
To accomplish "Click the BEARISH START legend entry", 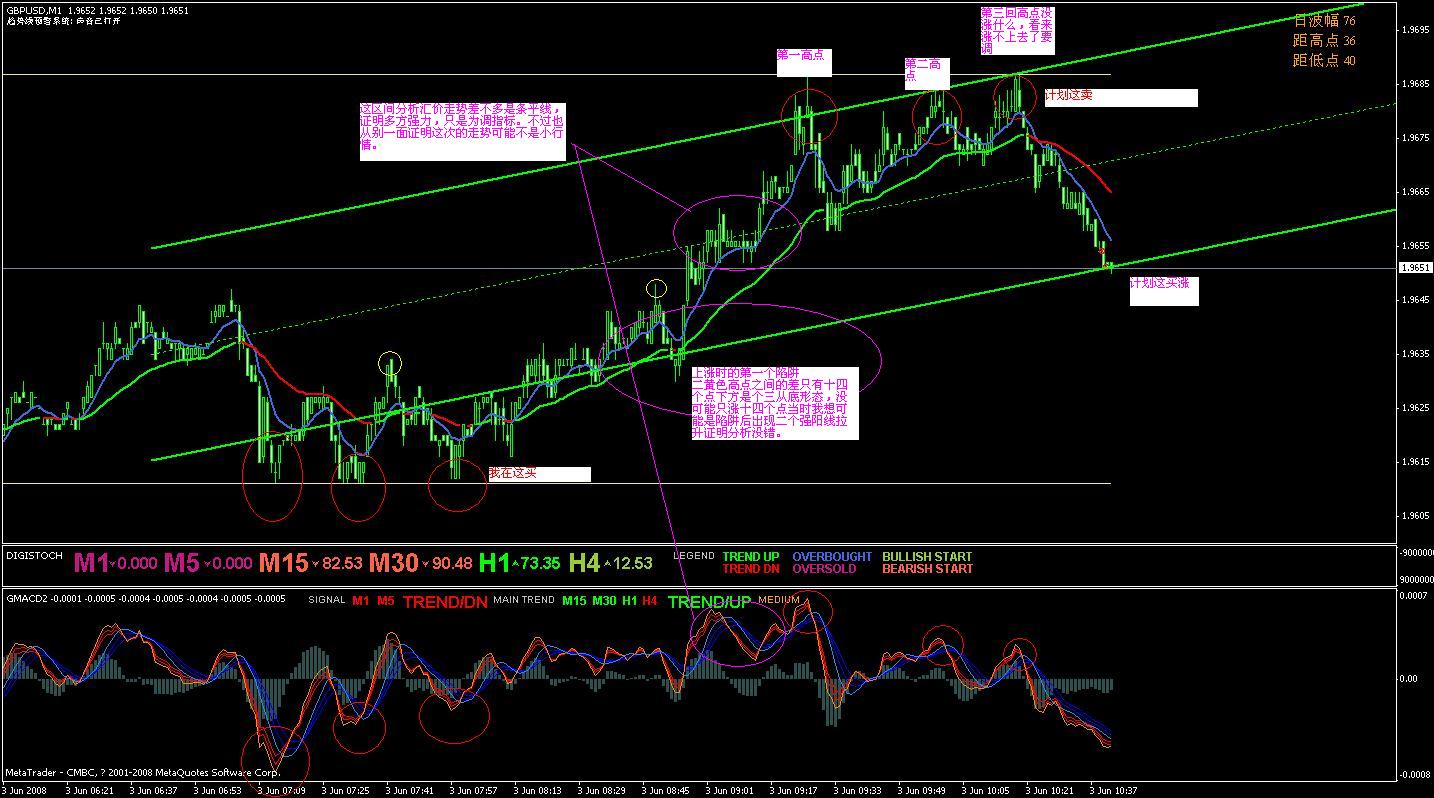I will pyautogui.click(x=927, y=569).
